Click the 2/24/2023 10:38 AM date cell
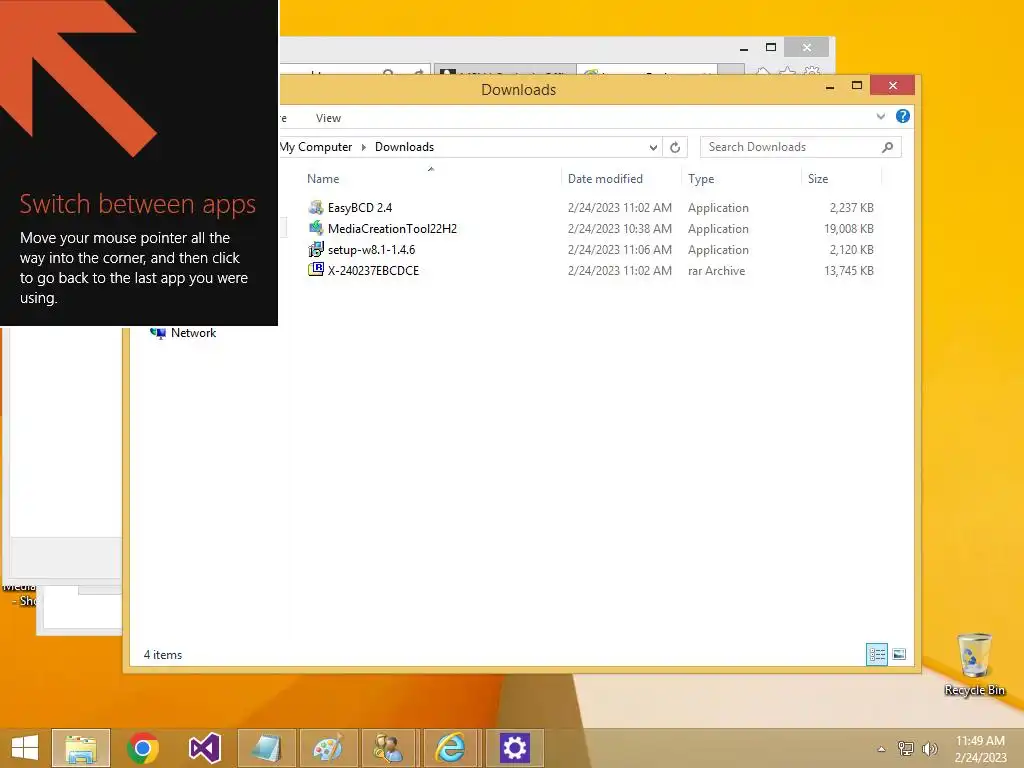The height and width of the screenshot is (768, 1024). 619,229
